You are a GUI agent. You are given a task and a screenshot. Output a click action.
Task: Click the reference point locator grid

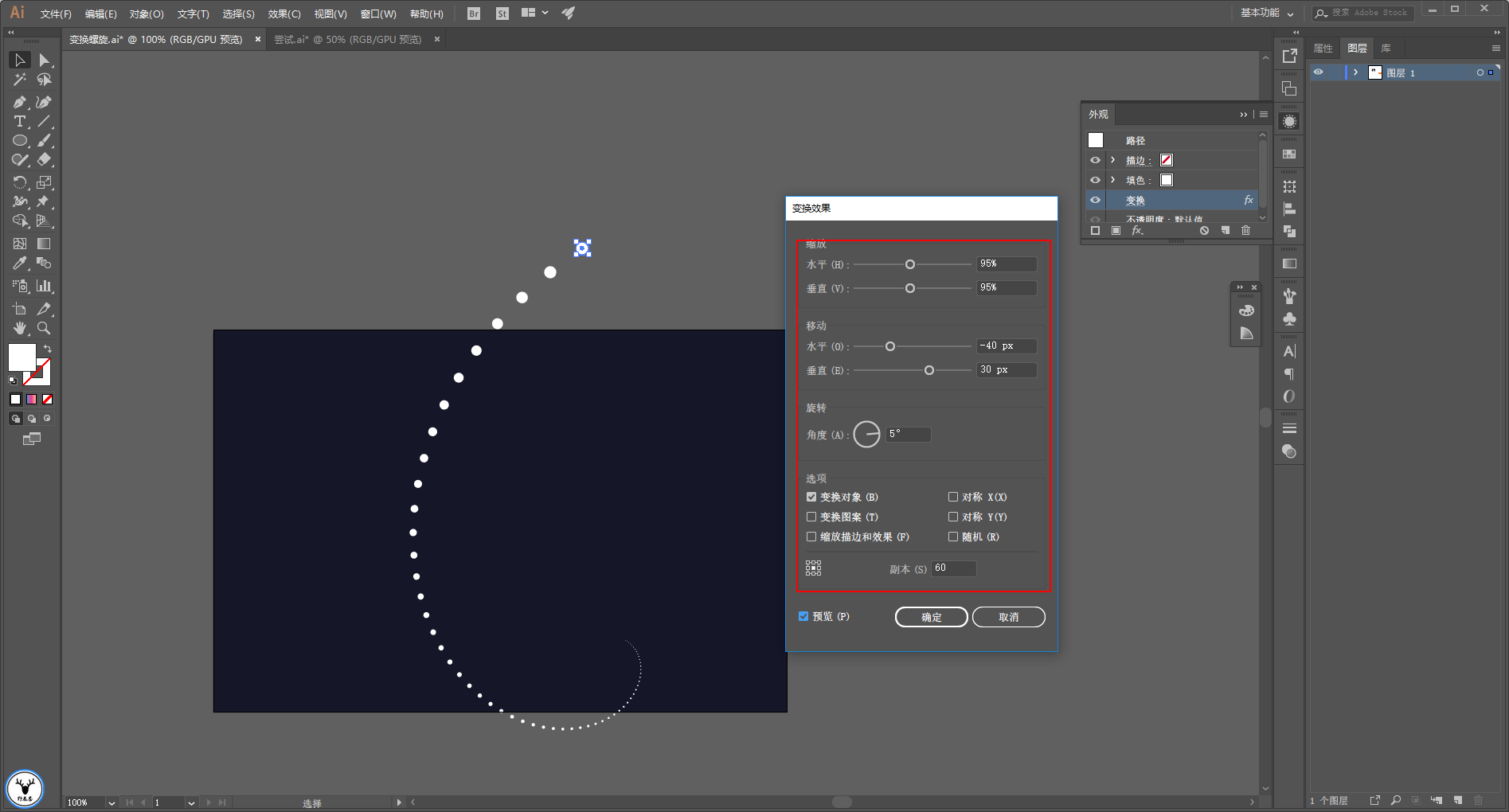tap(813, 568)
